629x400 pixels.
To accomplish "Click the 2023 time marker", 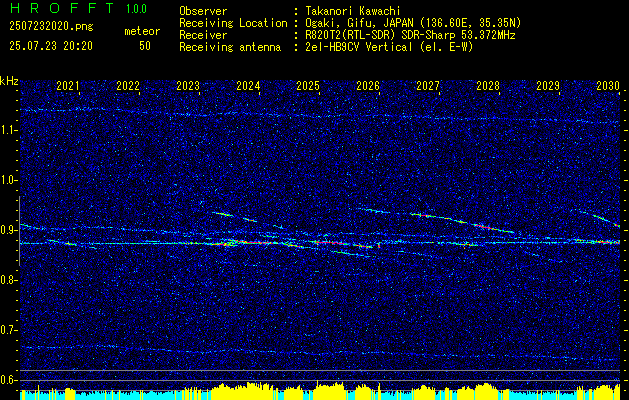I will 188,86.
